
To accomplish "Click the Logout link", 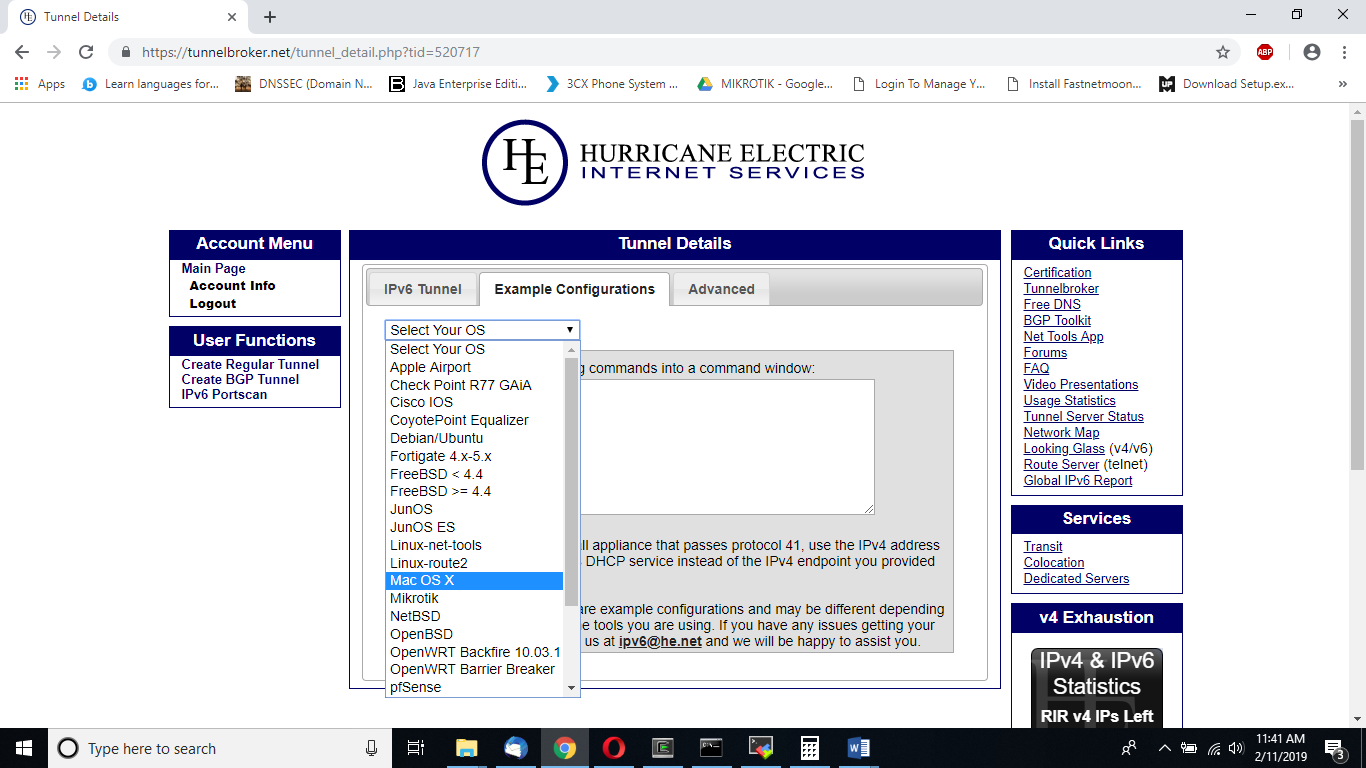I will tap(212, 304).
